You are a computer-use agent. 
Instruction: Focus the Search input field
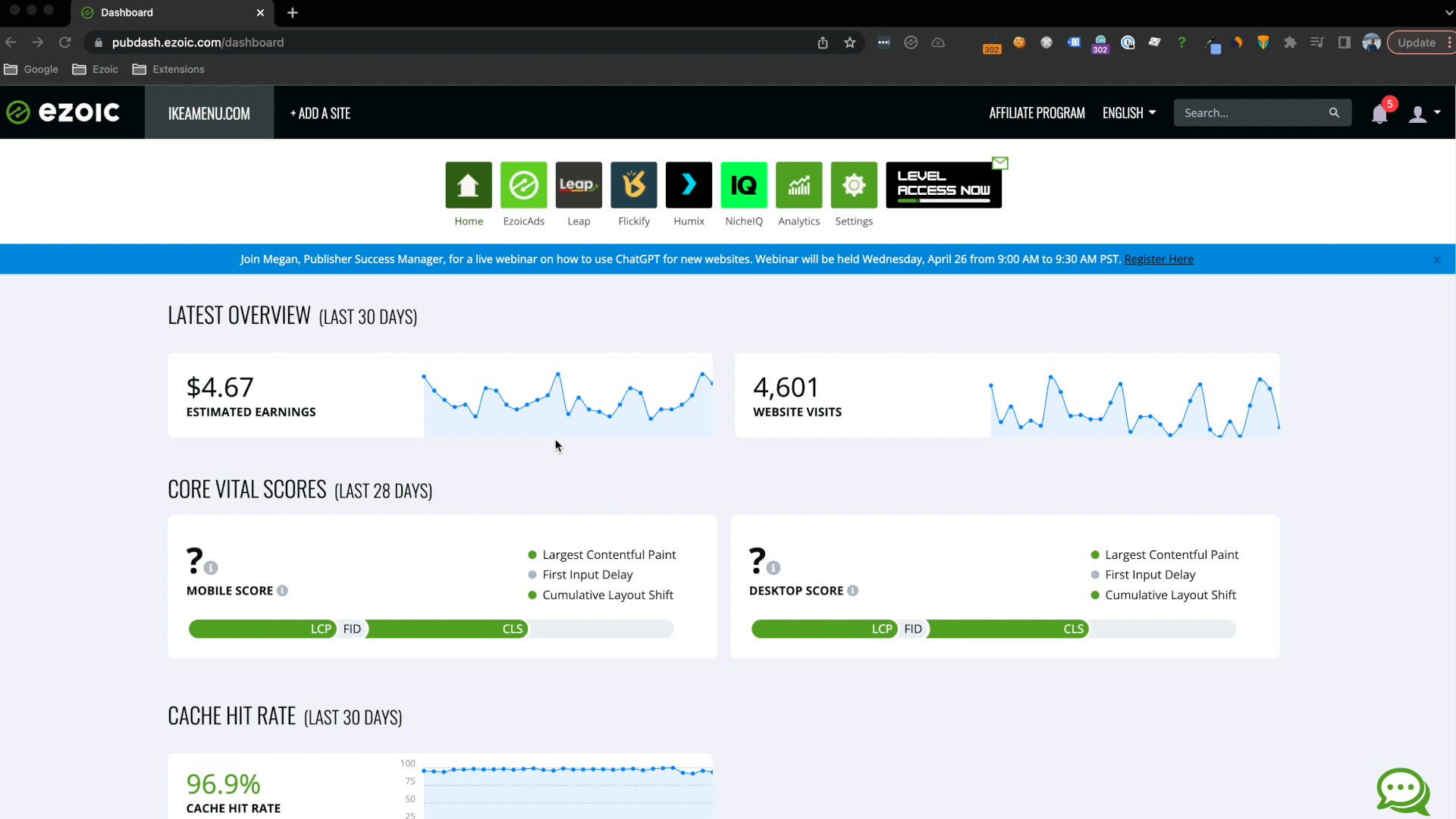[x=1251, y=113]
